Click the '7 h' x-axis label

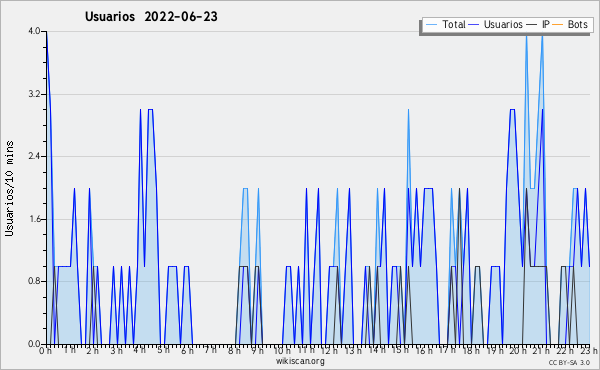coord(210,350)
